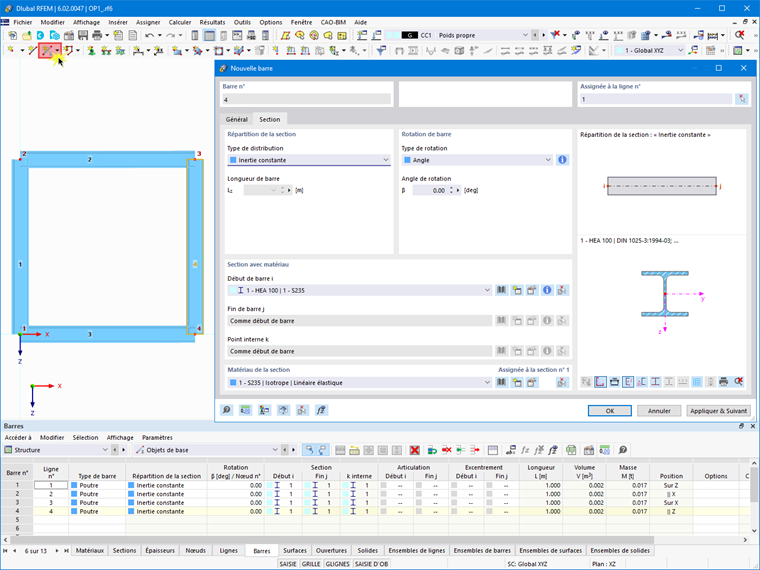Screen dimensions: 760x570
Task: Pick line graphically icon next to Assignée à la ligne
Action: click(742, 99)
